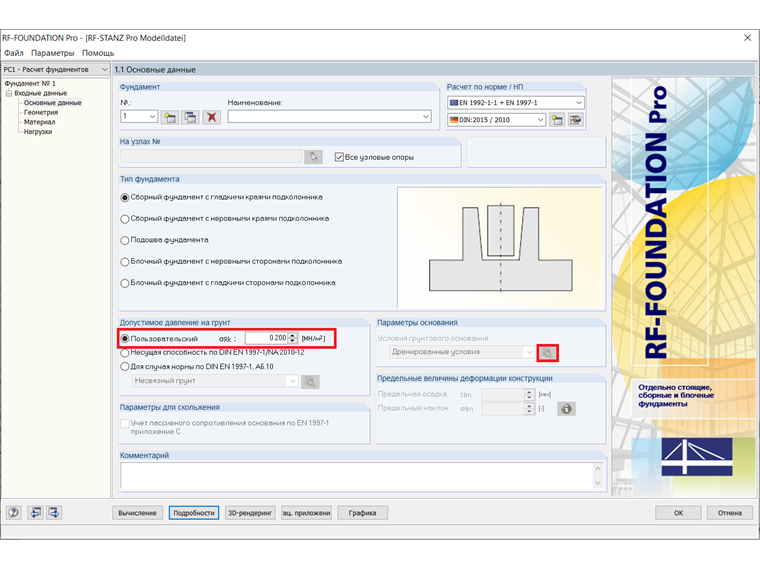Click the new foundation icon
Screen dimensions: 760x570
coord(170,117)
